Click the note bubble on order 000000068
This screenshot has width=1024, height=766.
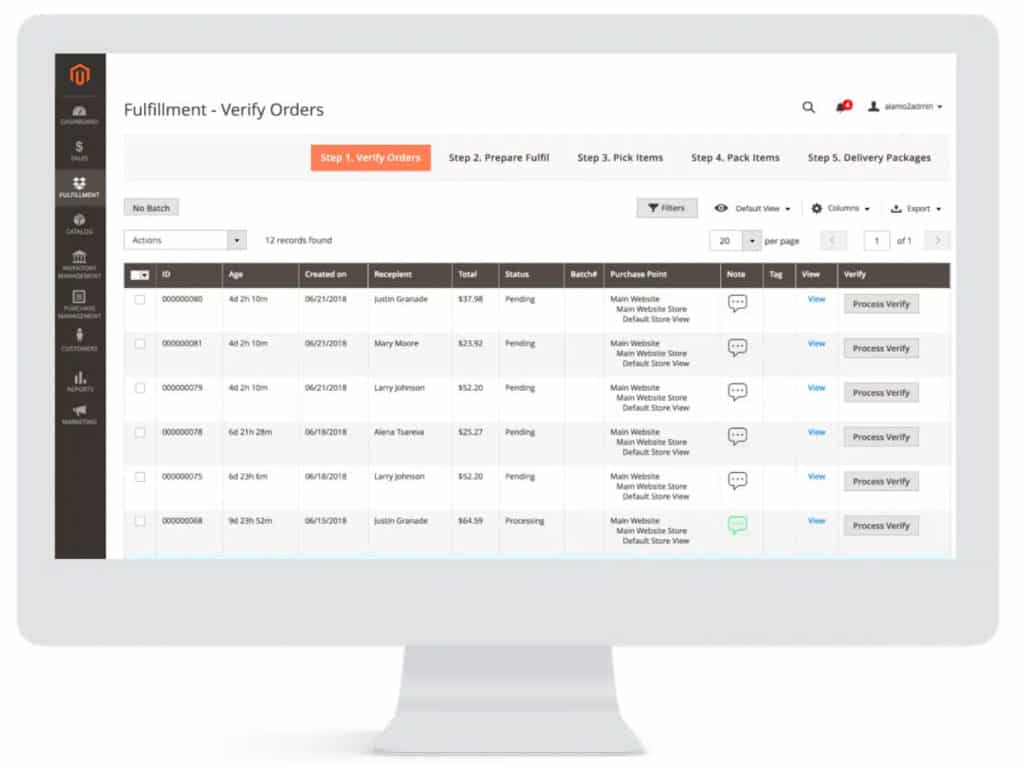click(738, 521)
